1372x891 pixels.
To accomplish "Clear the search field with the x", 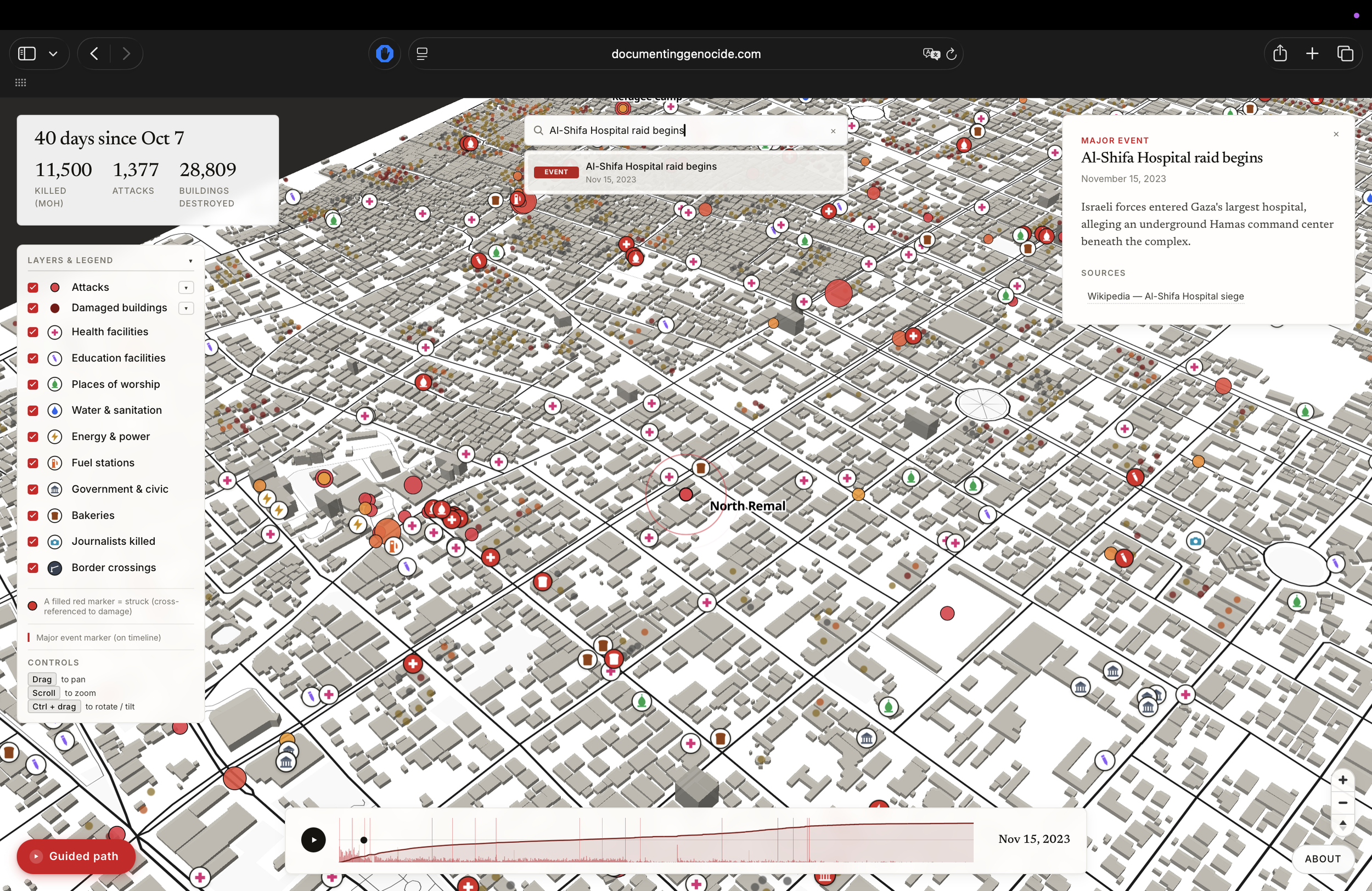I will click(x=833, y=131).
